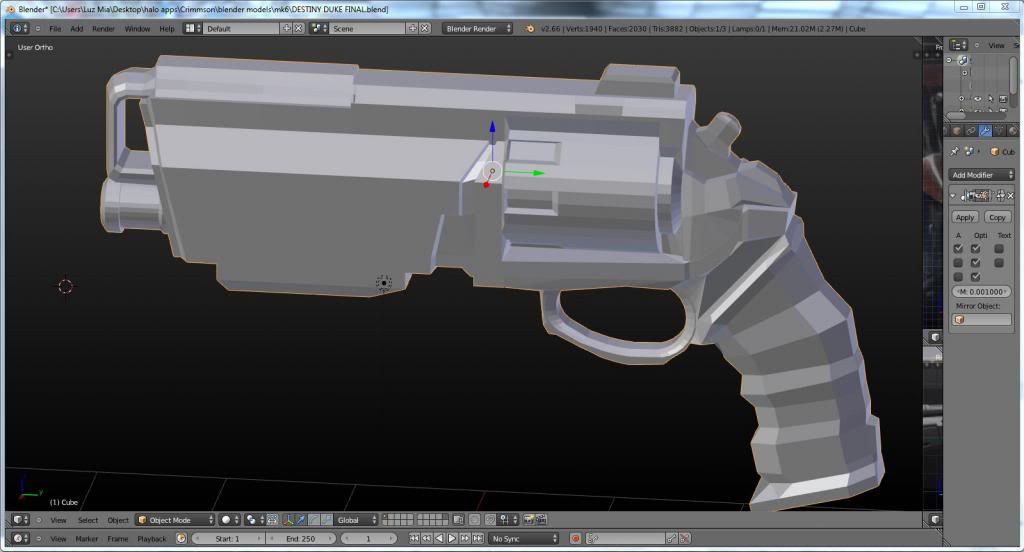Click the OpenGL render image icon
Image resolution: width=1024 pixels, height=552 pixels.
(528, 520)
